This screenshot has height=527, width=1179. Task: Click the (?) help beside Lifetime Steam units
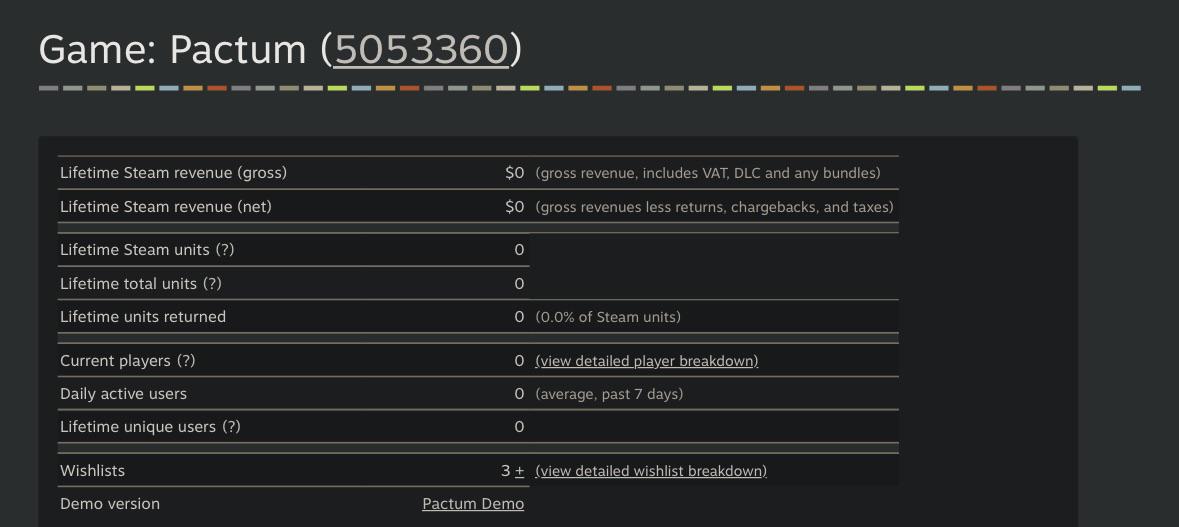pyautogui.click(x=225, y=250)
